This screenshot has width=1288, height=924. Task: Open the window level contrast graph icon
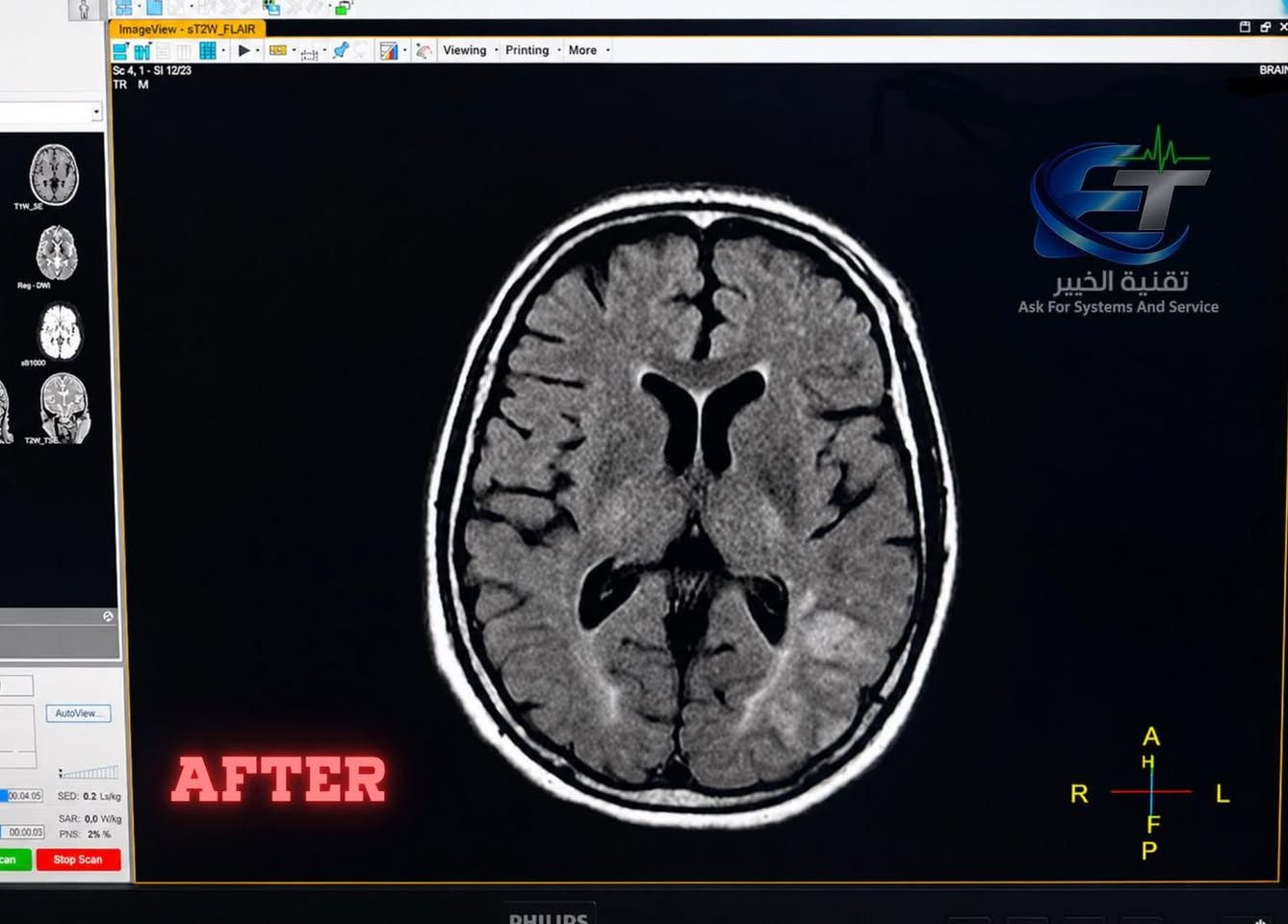pyautogui.click(x=388, y=51)
